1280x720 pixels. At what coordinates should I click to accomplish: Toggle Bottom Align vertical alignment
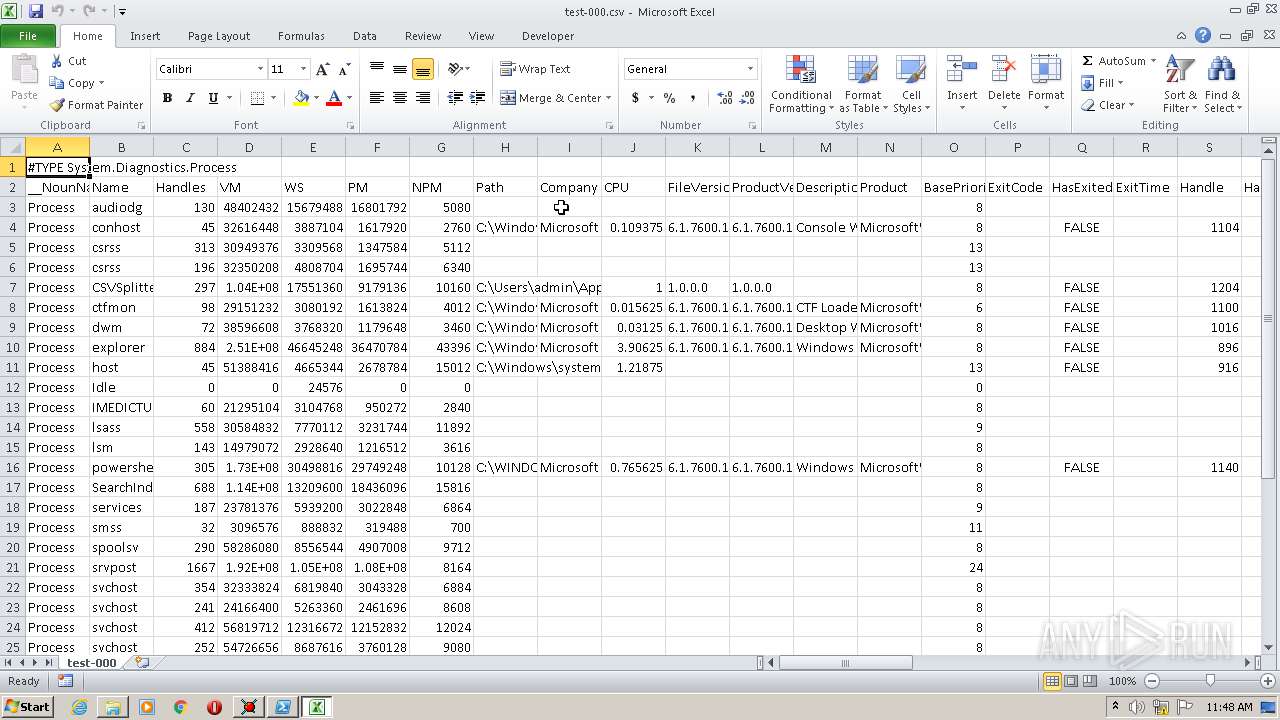click(423, 69)
